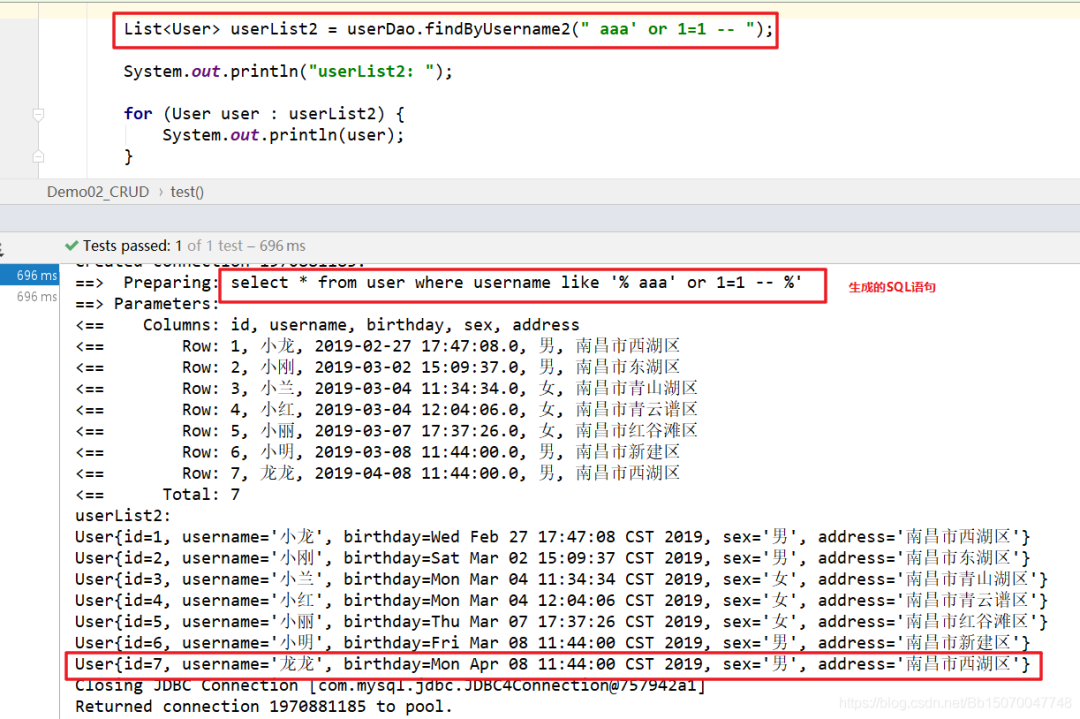Click console 'Row: 3, 小兰' line
Screen dimensions: 1080x719
coord(386,389)
